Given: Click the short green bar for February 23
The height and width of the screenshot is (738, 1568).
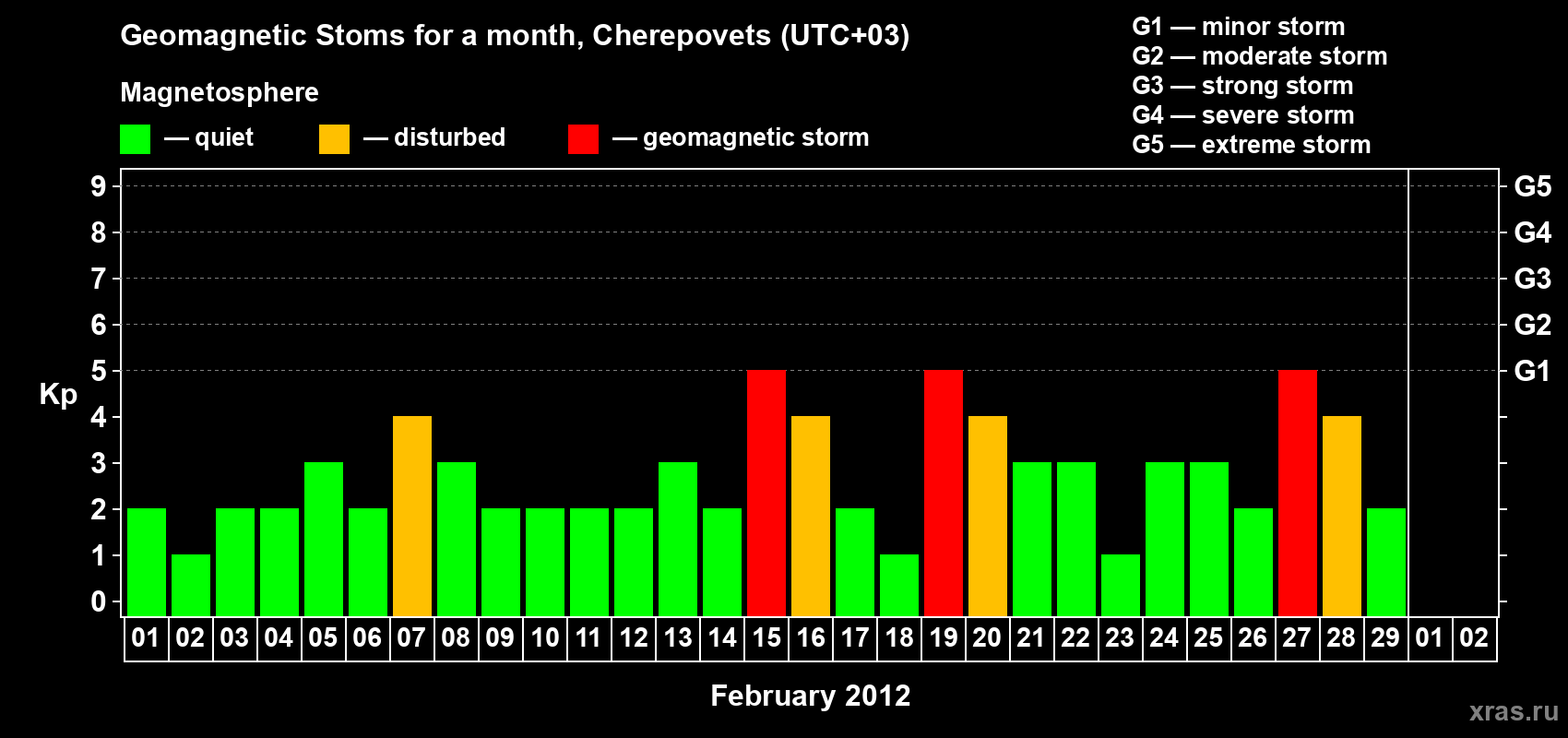Looking at the screenshot, I should pos(1121,586).
